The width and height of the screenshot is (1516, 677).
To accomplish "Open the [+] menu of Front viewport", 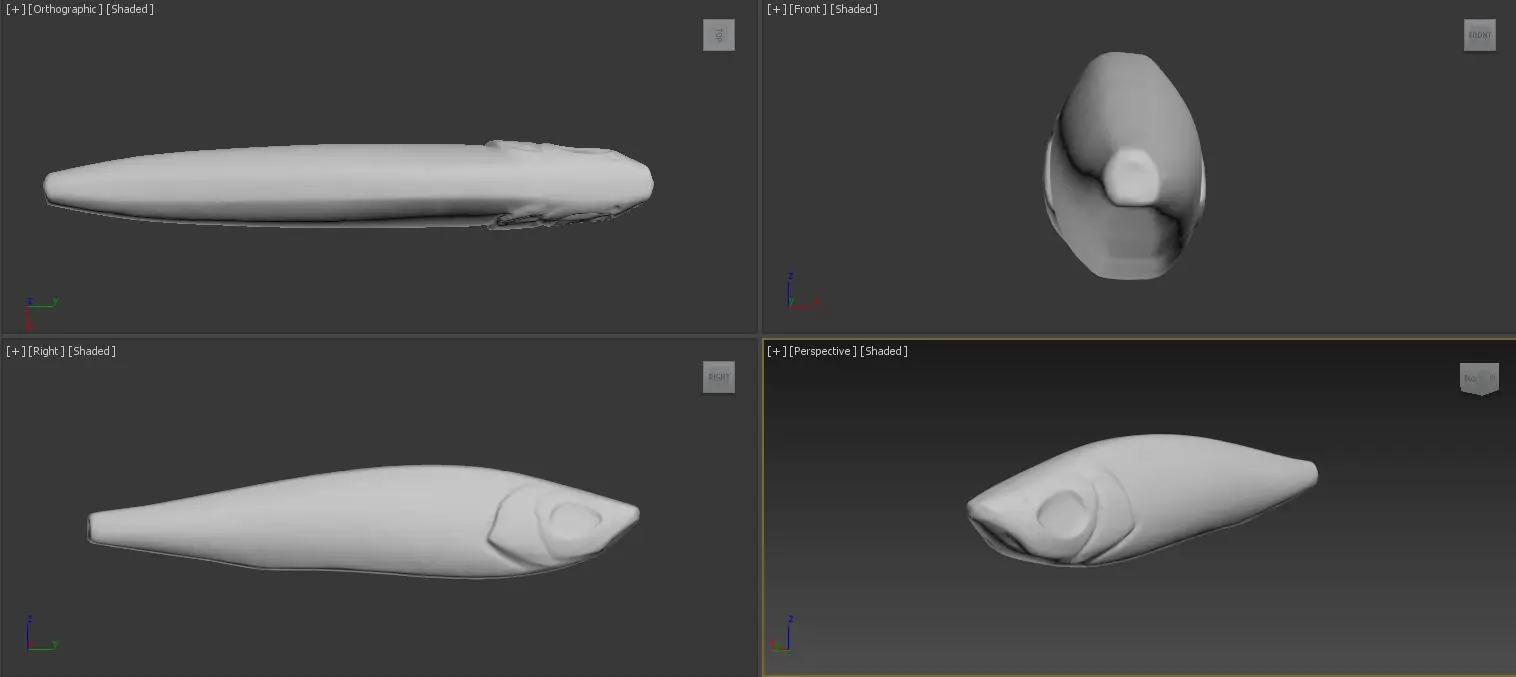I will click(x=776, y=9).
